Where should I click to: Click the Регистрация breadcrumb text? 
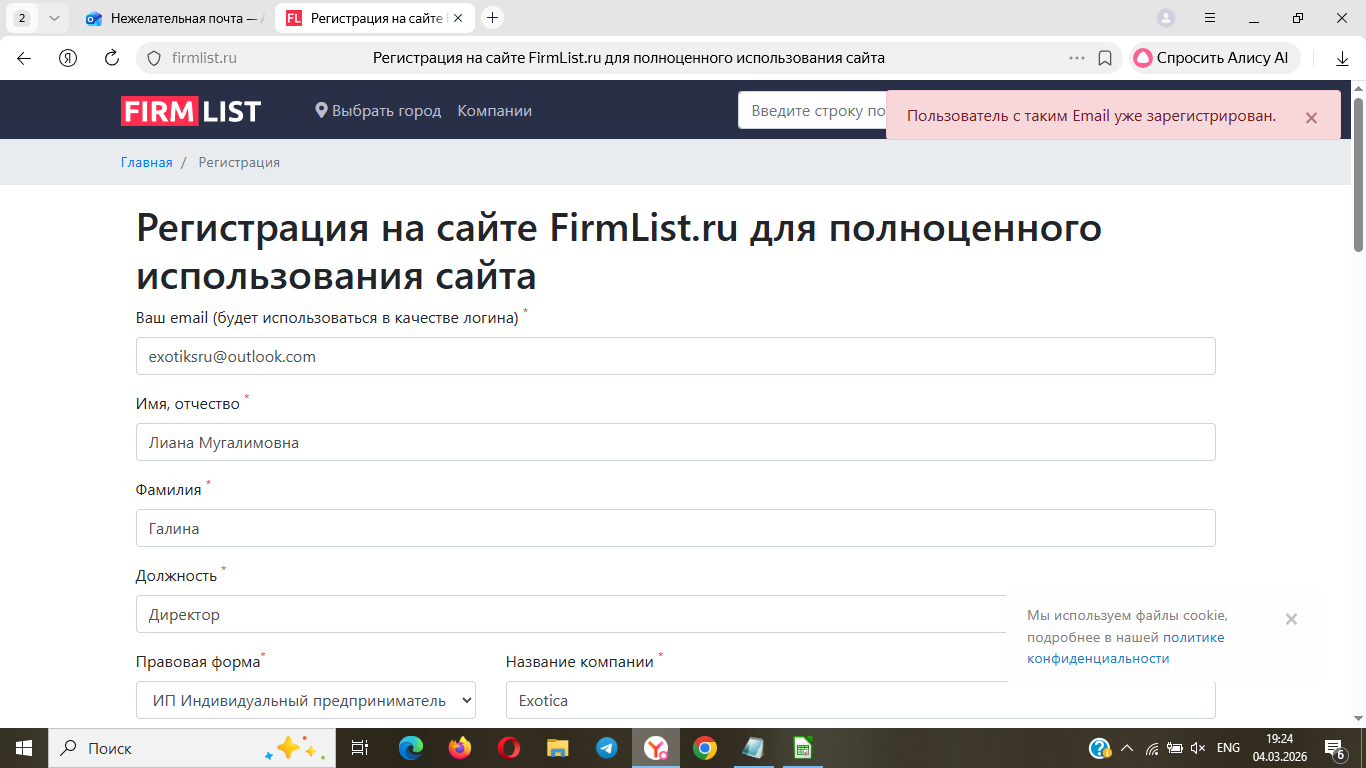[239, 162]
